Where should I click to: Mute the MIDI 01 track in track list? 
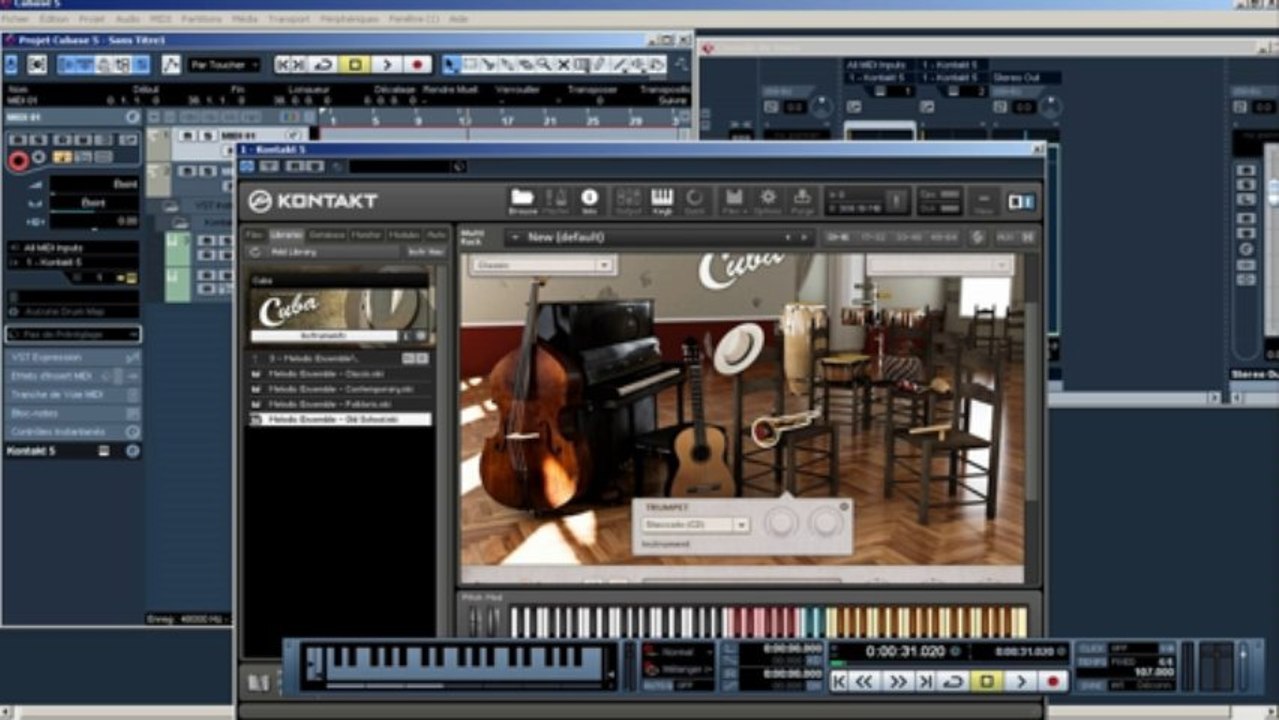[187, 135]
